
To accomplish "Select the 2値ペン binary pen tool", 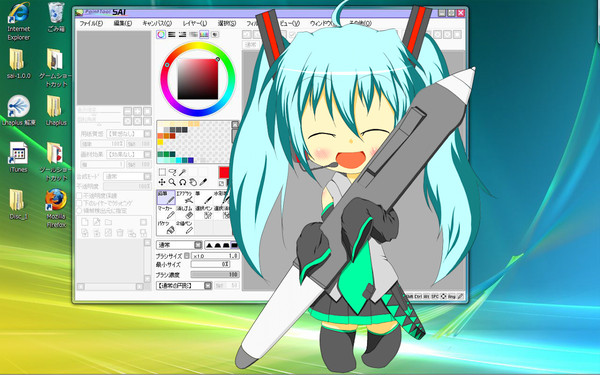I will 185,227.
